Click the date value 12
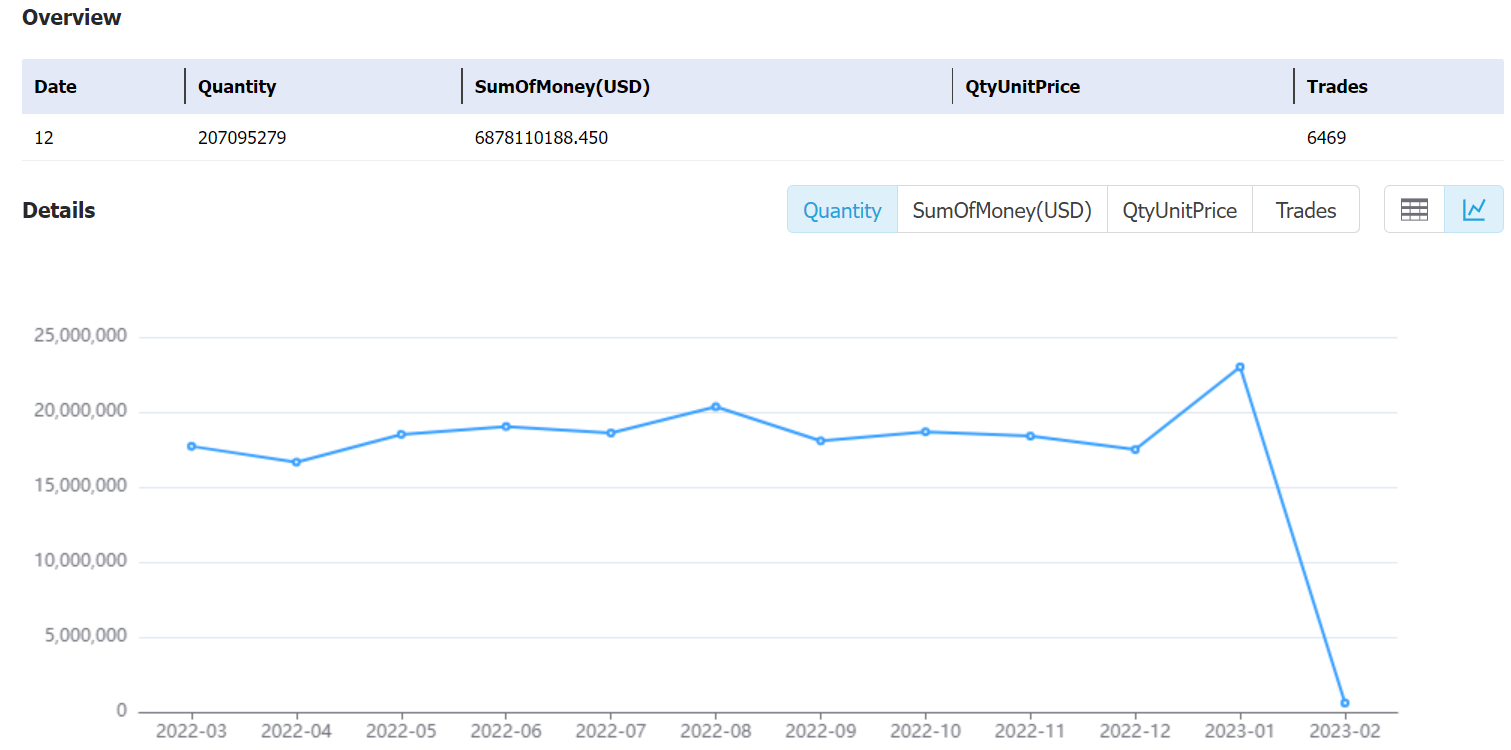 pos(44,138)
